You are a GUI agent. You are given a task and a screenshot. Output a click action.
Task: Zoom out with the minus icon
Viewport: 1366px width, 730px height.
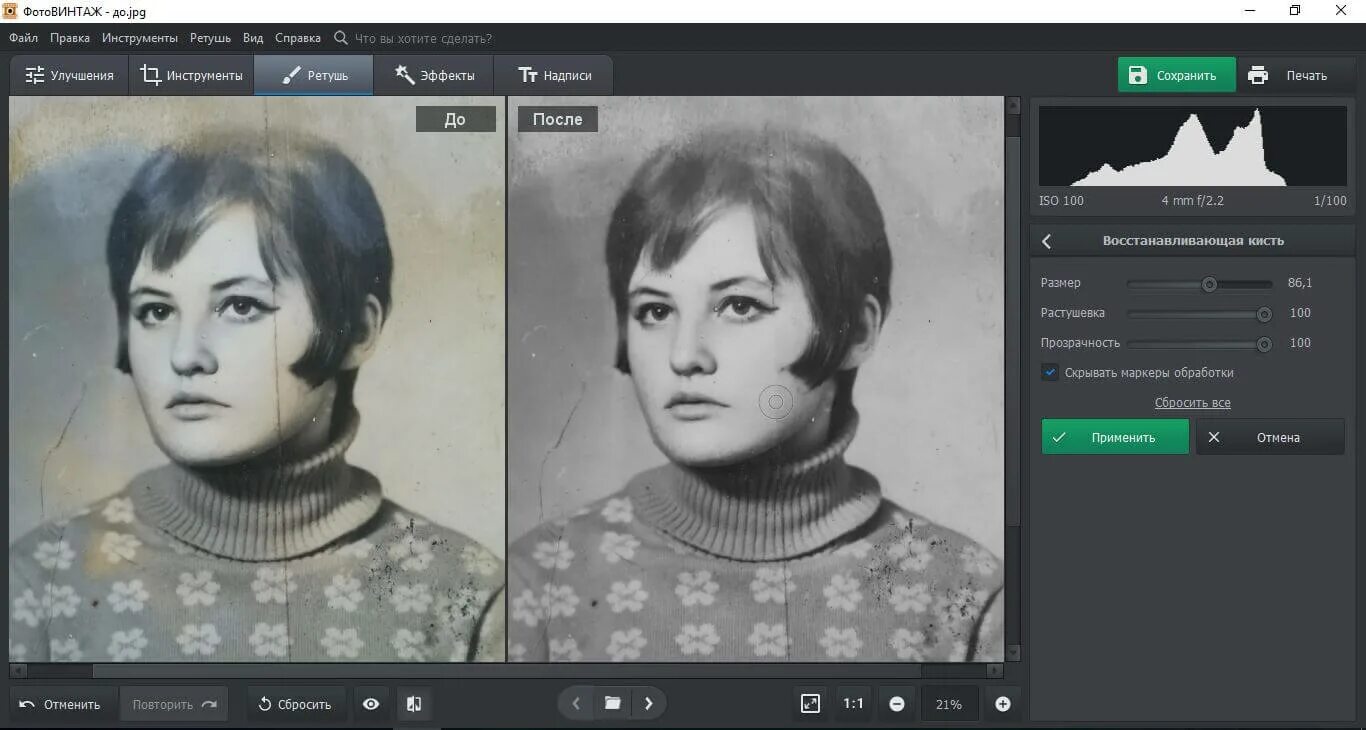click(897, 704)
